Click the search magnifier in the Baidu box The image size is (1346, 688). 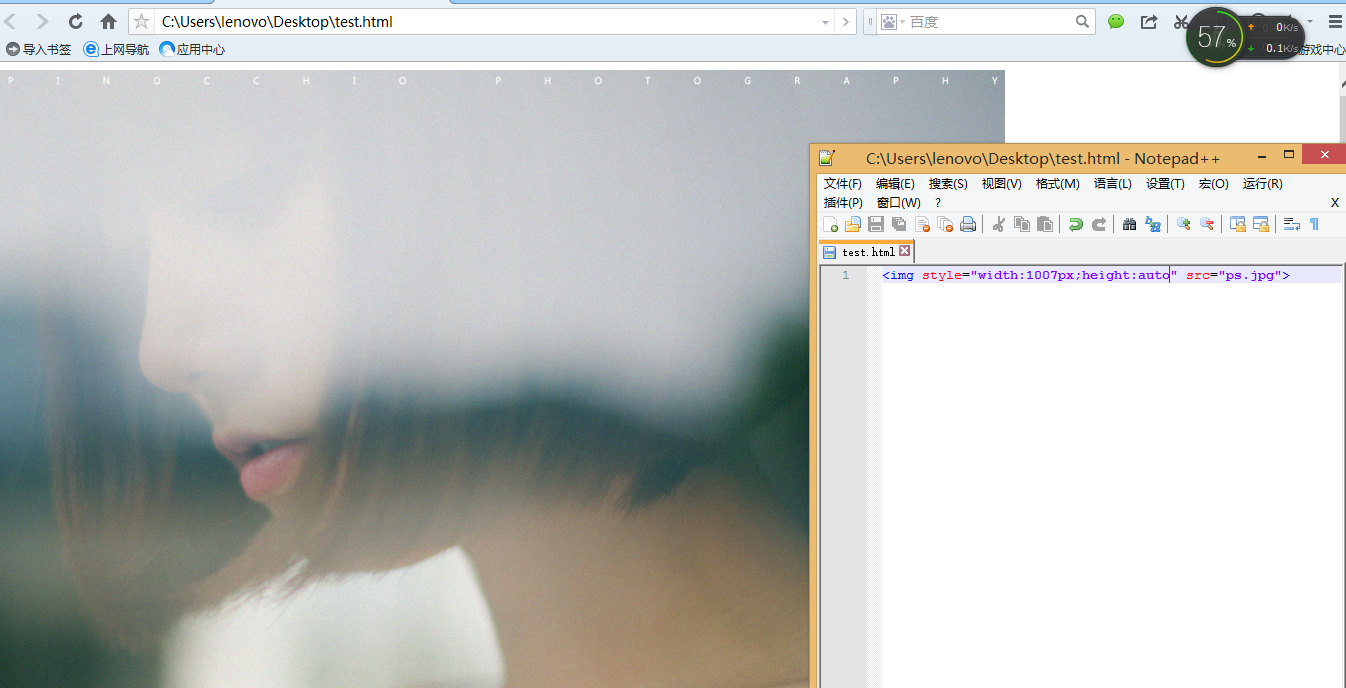(x=1083, y=21)
